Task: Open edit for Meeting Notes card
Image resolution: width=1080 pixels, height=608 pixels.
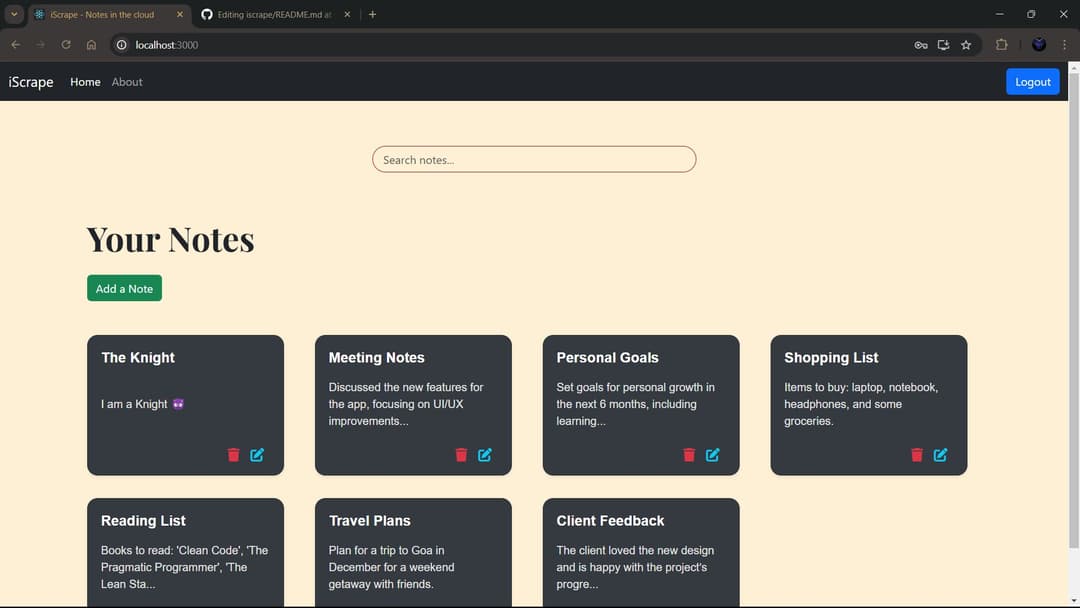Action: click(x=485, y=455)
